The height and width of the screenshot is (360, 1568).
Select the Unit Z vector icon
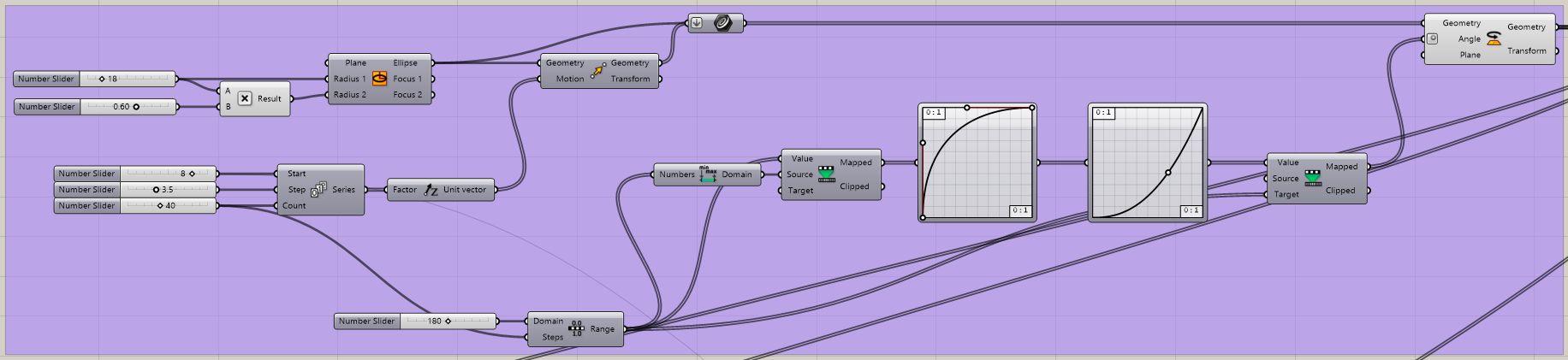[431, 190]
